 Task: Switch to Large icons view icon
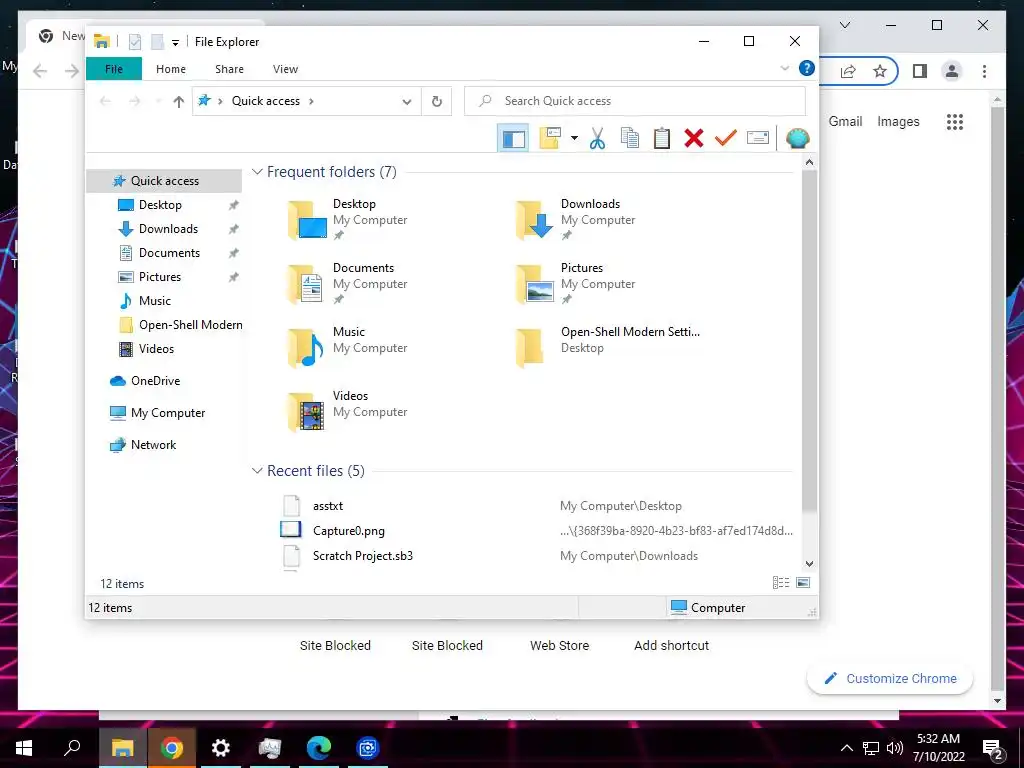point(803,583)
